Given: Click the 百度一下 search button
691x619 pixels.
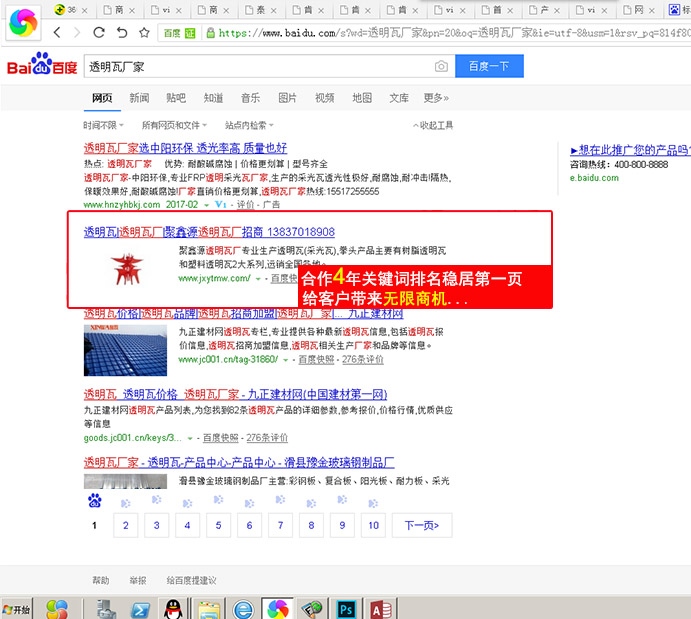Looking at the screenshot, I should pos(489,66).
